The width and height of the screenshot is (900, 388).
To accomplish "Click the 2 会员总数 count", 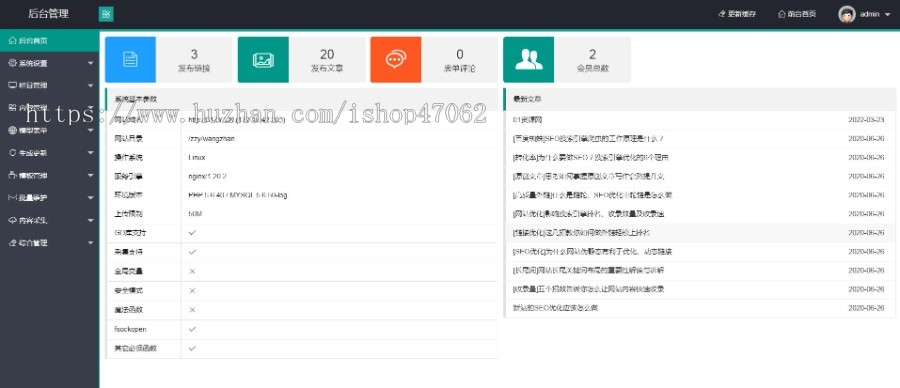I will point(592,55).
